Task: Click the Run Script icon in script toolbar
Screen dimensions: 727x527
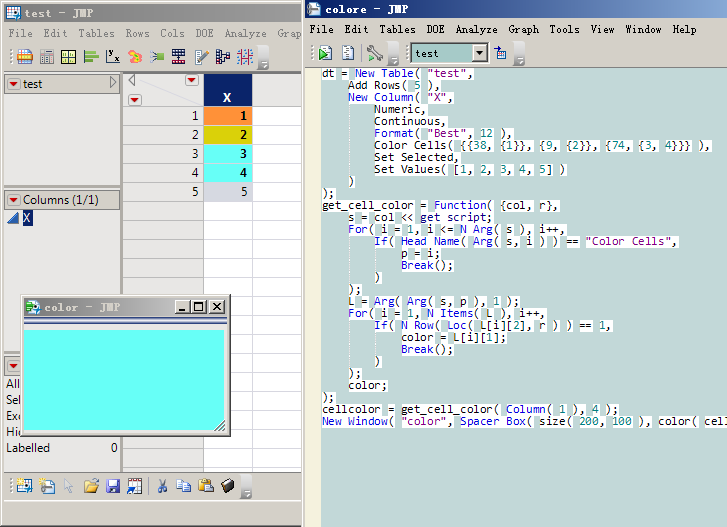Action: coord(325,53)
